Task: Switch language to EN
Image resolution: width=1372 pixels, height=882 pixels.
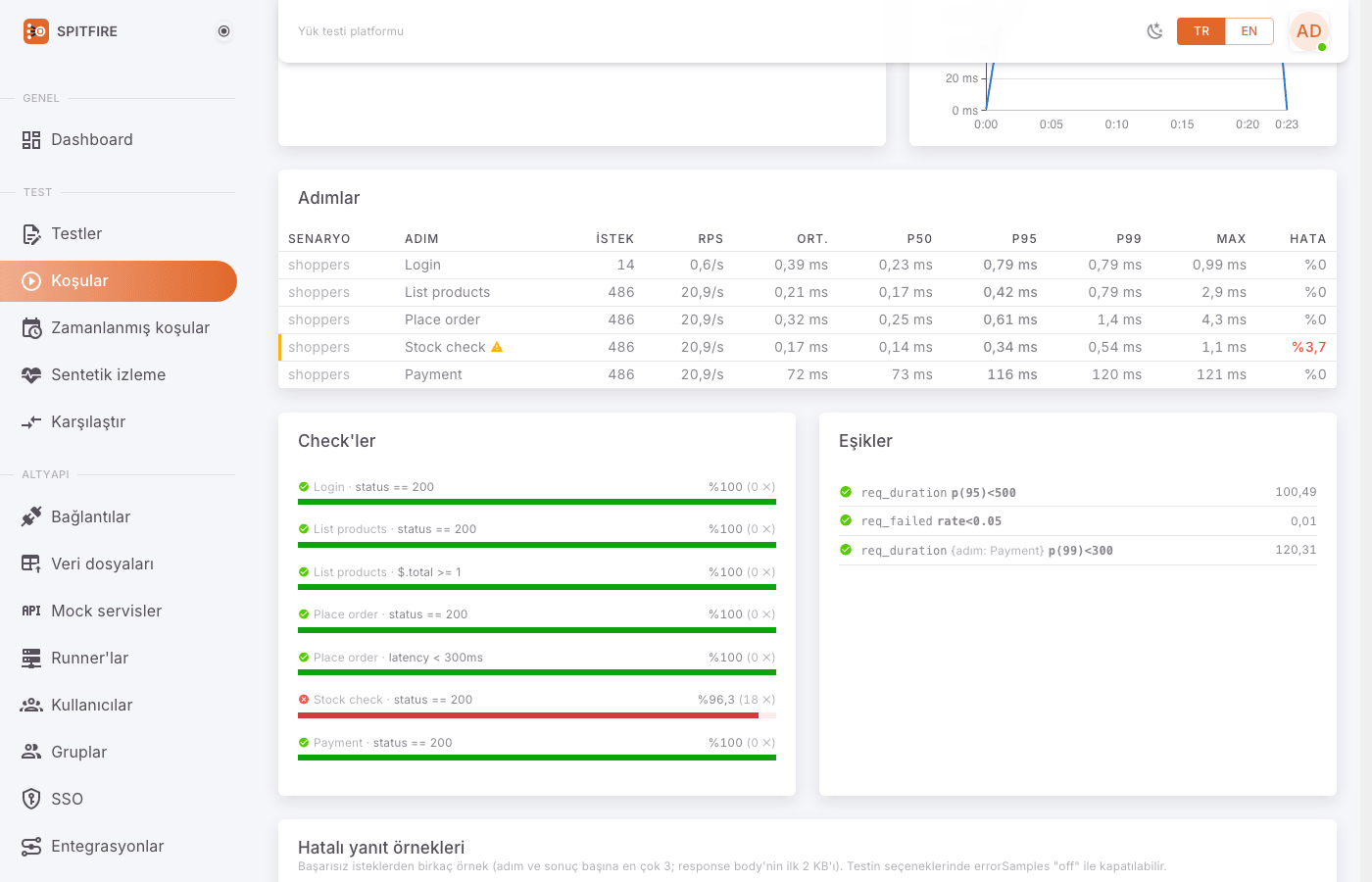Action: [1249, 31]
